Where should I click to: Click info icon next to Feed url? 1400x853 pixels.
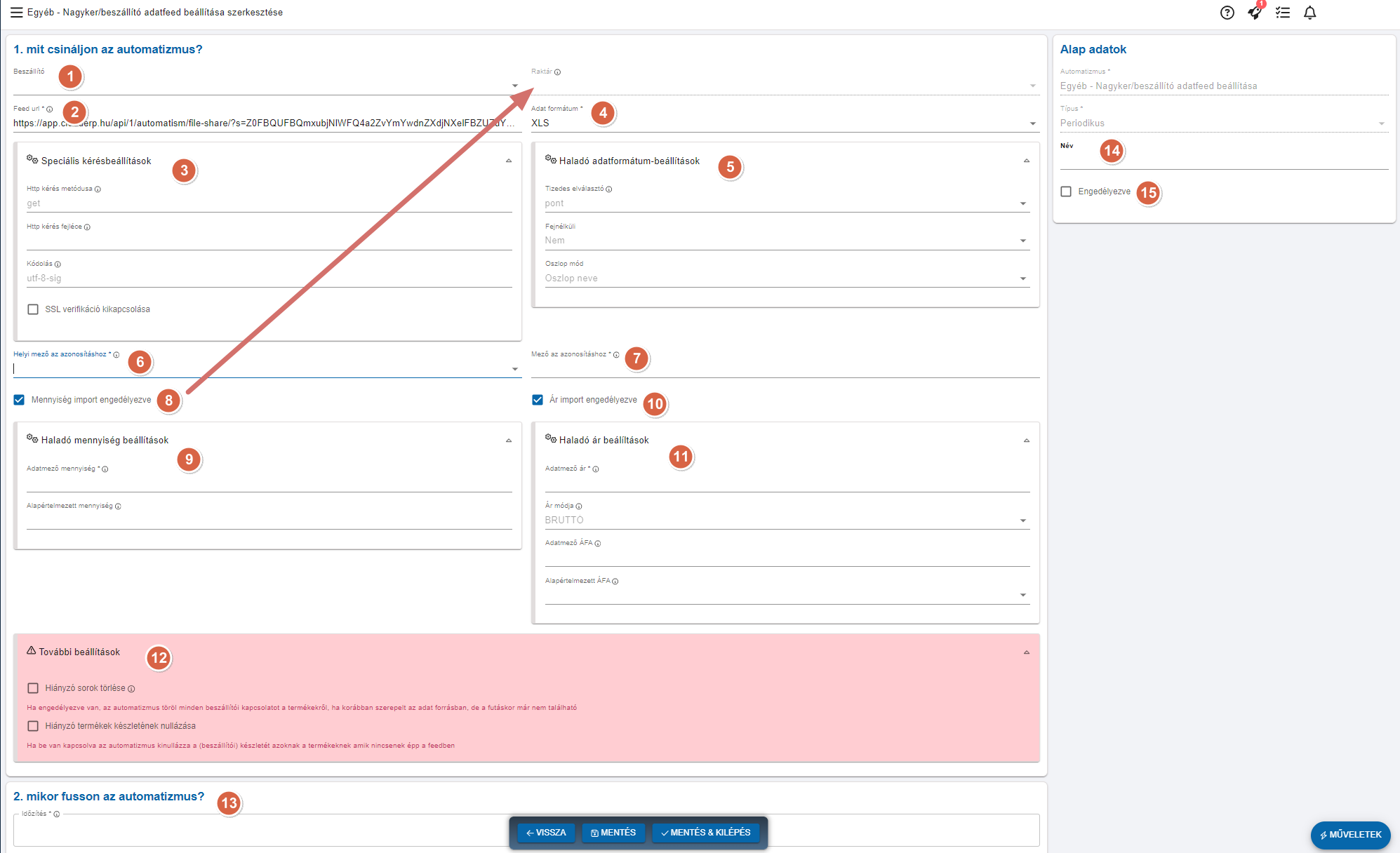point(50,109)
